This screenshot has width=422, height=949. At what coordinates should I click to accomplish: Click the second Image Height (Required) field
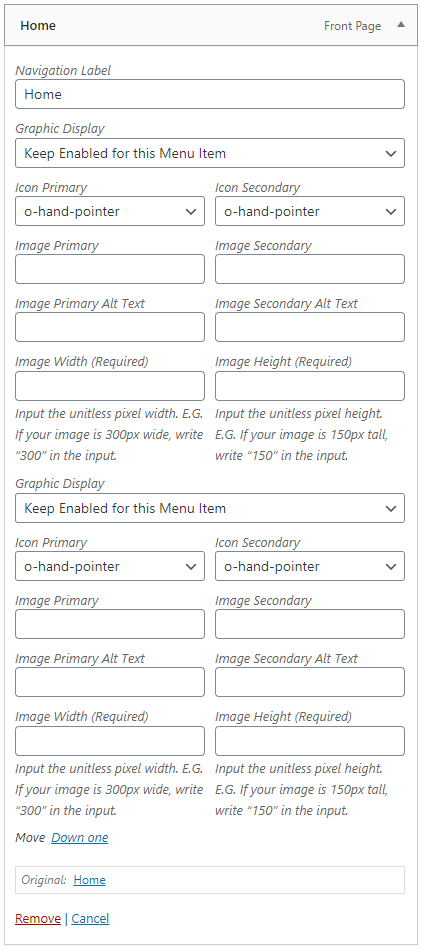click(x=309, y=741)
